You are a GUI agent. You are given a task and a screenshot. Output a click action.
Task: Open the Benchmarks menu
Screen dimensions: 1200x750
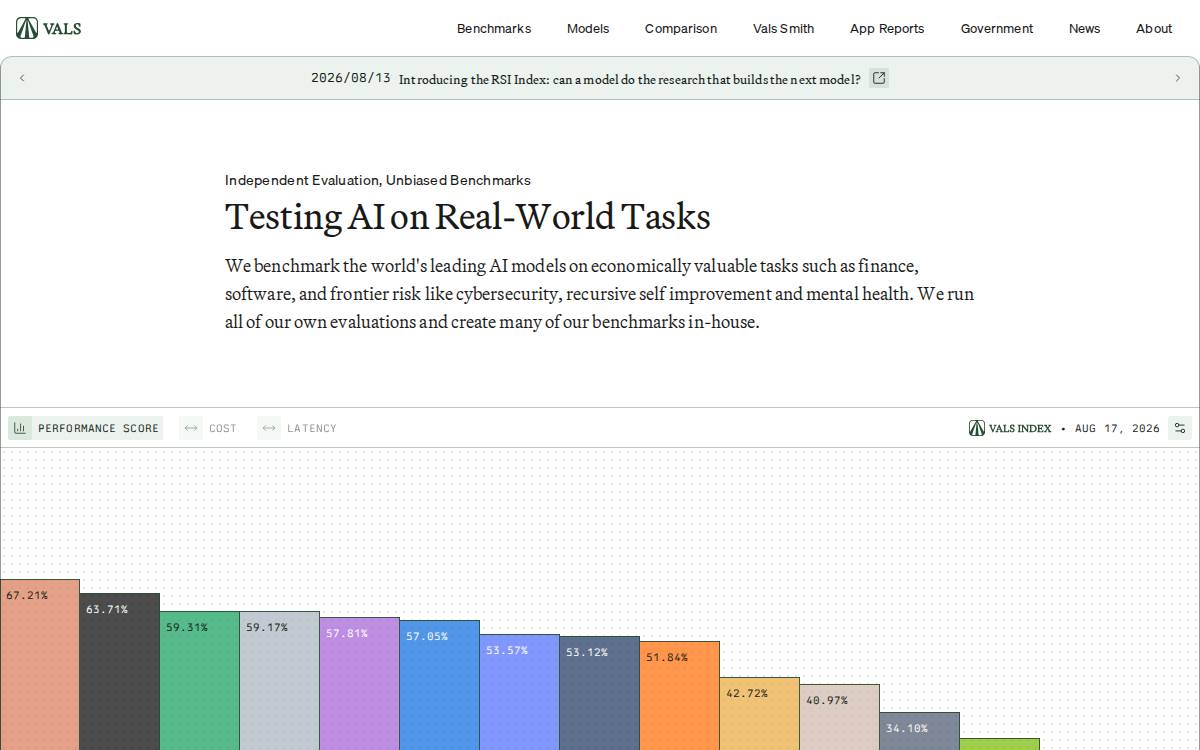494,28
